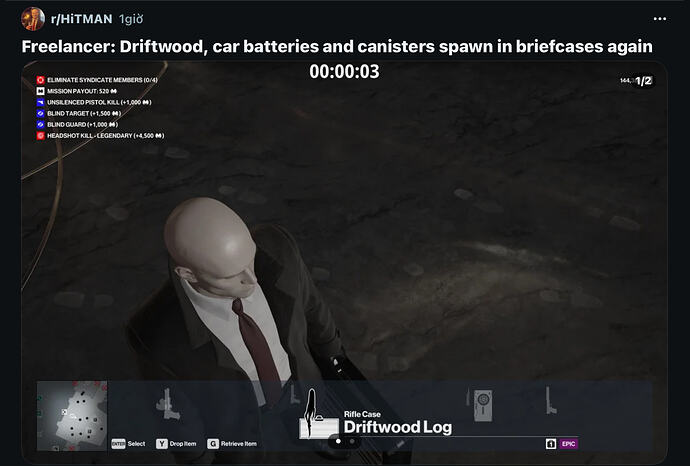Select the pistol inventory slot icon

tap(168, 404)
